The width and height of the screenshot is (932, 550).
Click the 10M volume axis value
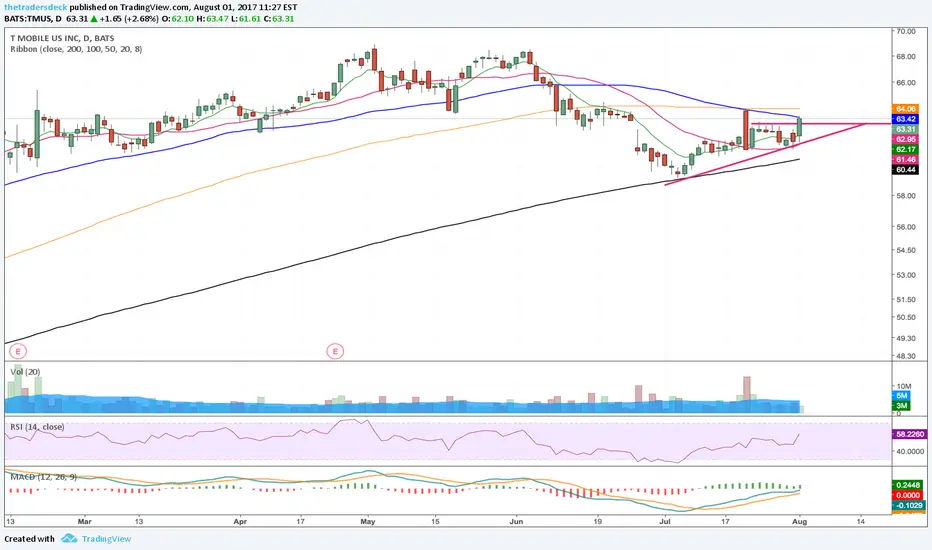tap(903, 386)
